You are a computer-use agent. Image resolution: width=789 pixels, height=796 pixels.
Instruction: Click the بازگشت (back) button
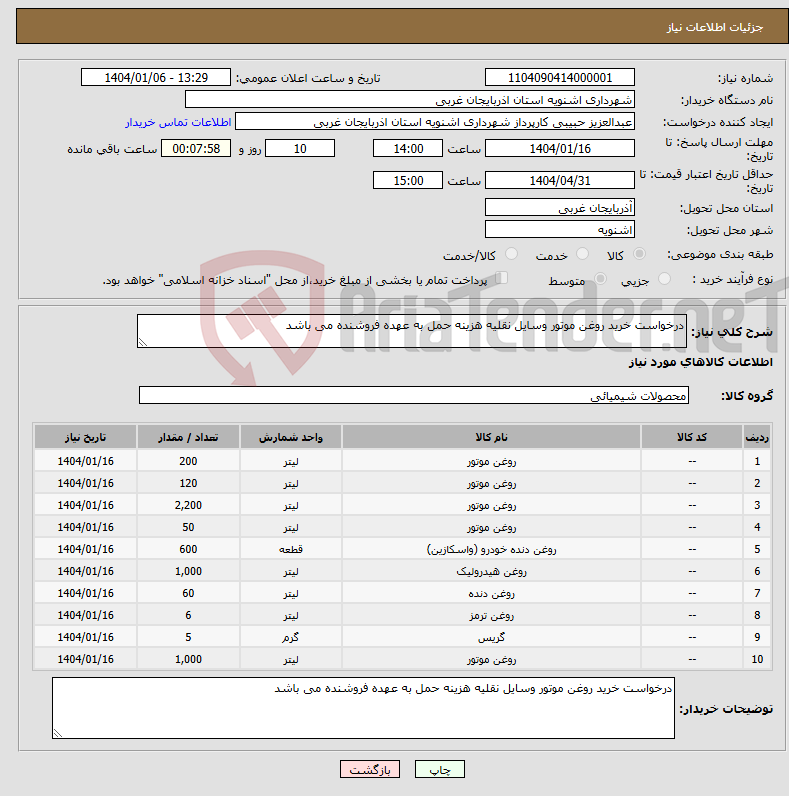click(370, 769)
